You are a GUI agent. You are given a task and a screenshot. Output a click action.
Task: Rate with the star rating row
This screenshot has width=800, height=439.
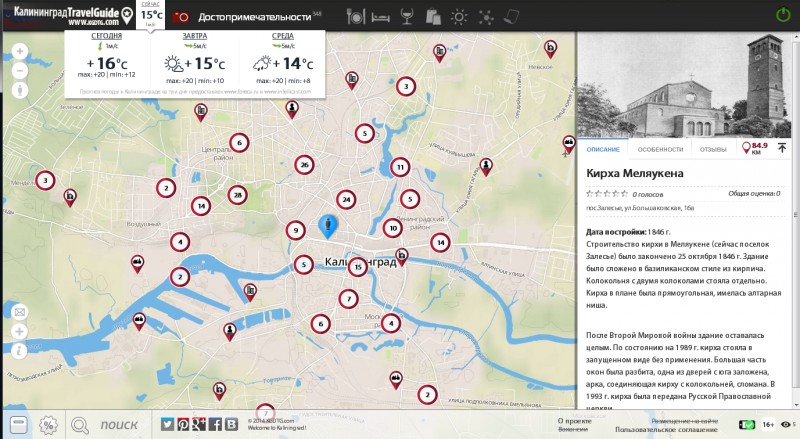click(607, 194)
